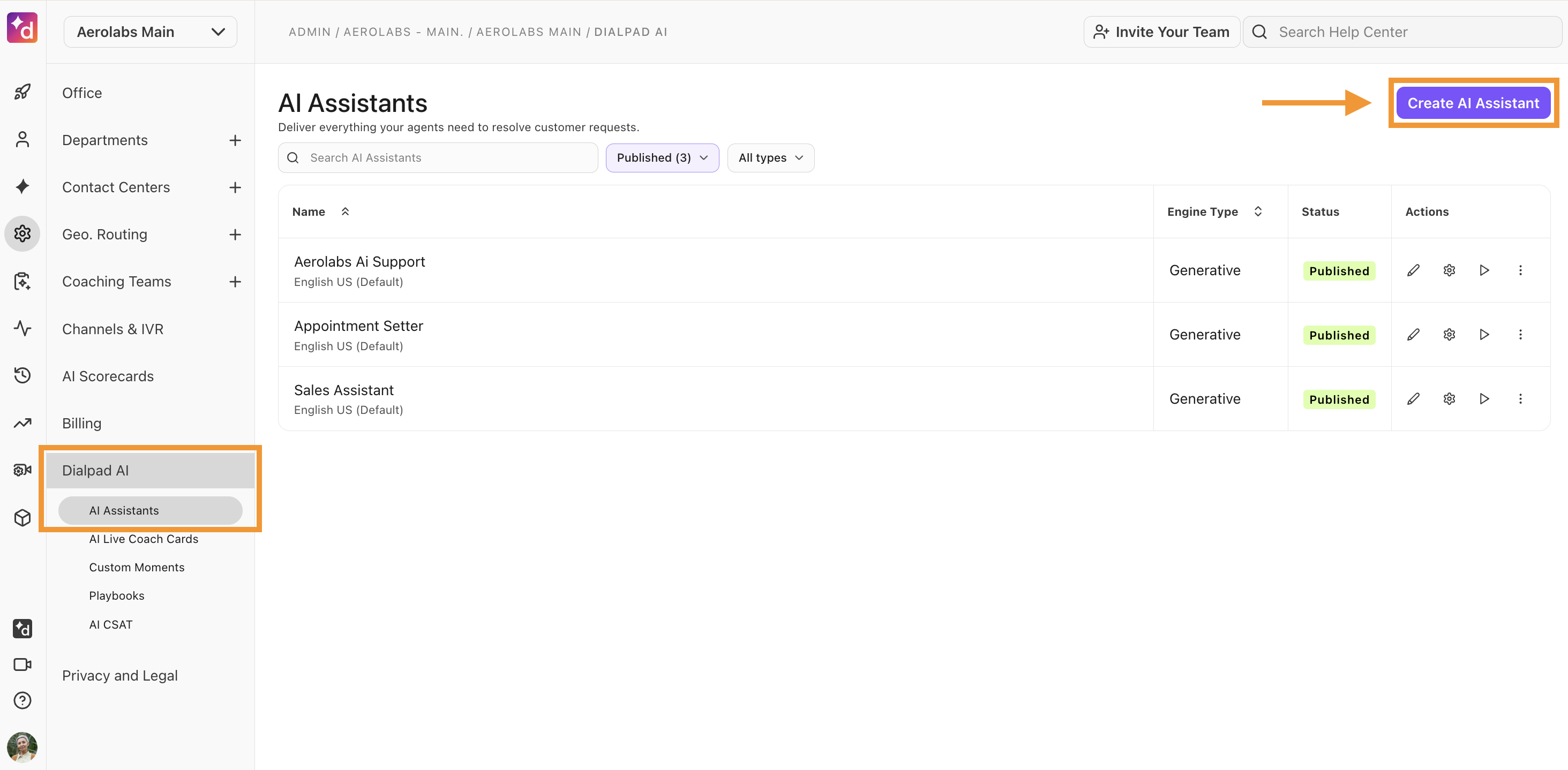Open settings for Sales Assistant
The height and width of the screenshot is (770, 1568).
1449,398
